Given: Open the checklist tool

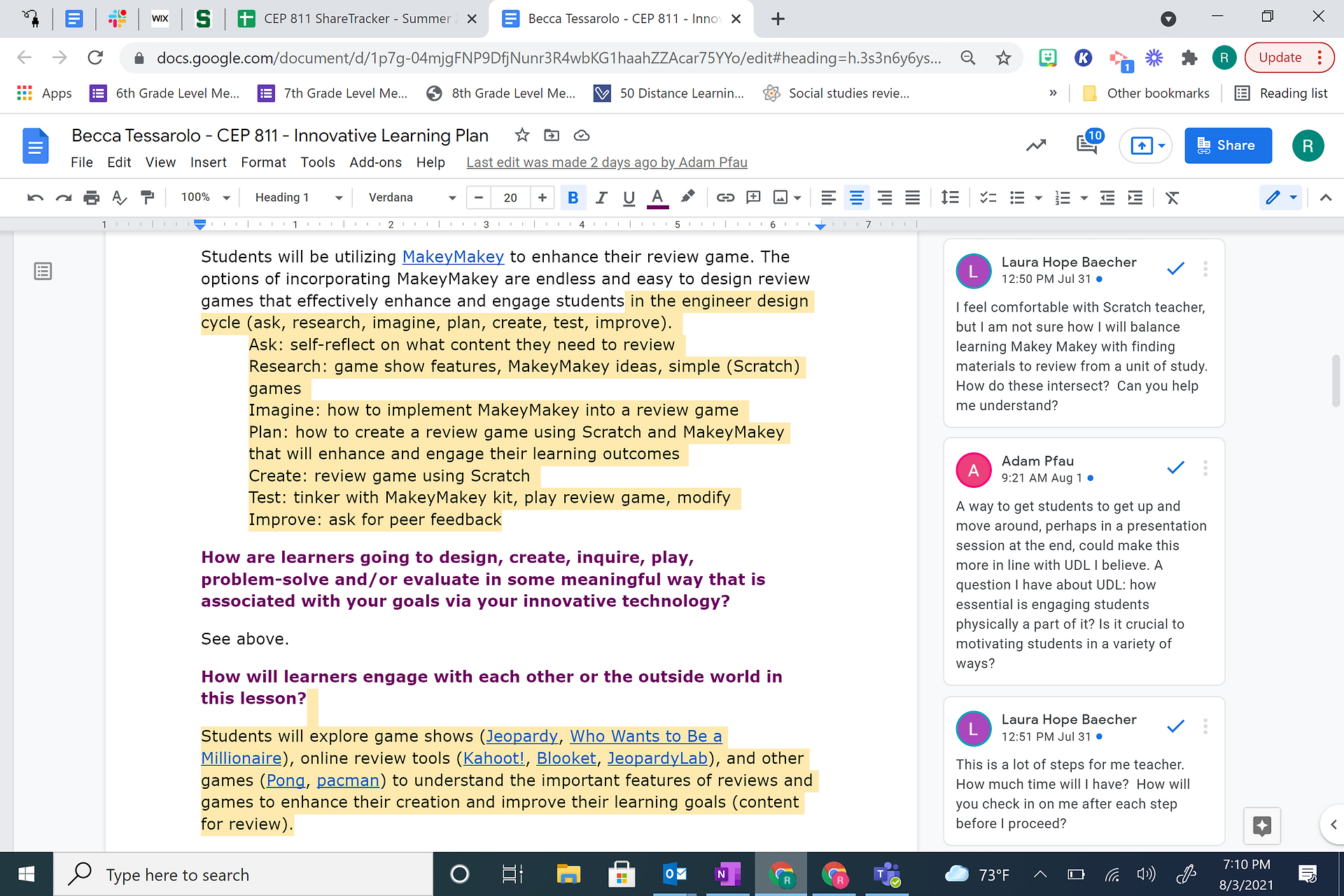Looking at the screenshot, I should [988, 198].
